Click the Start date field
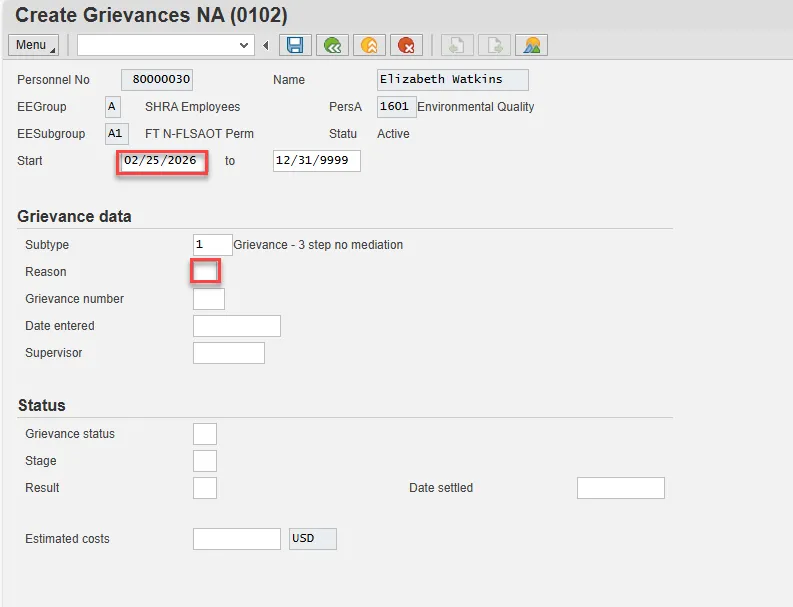Viewport: 793px width, 607px height. coord(162,161)
